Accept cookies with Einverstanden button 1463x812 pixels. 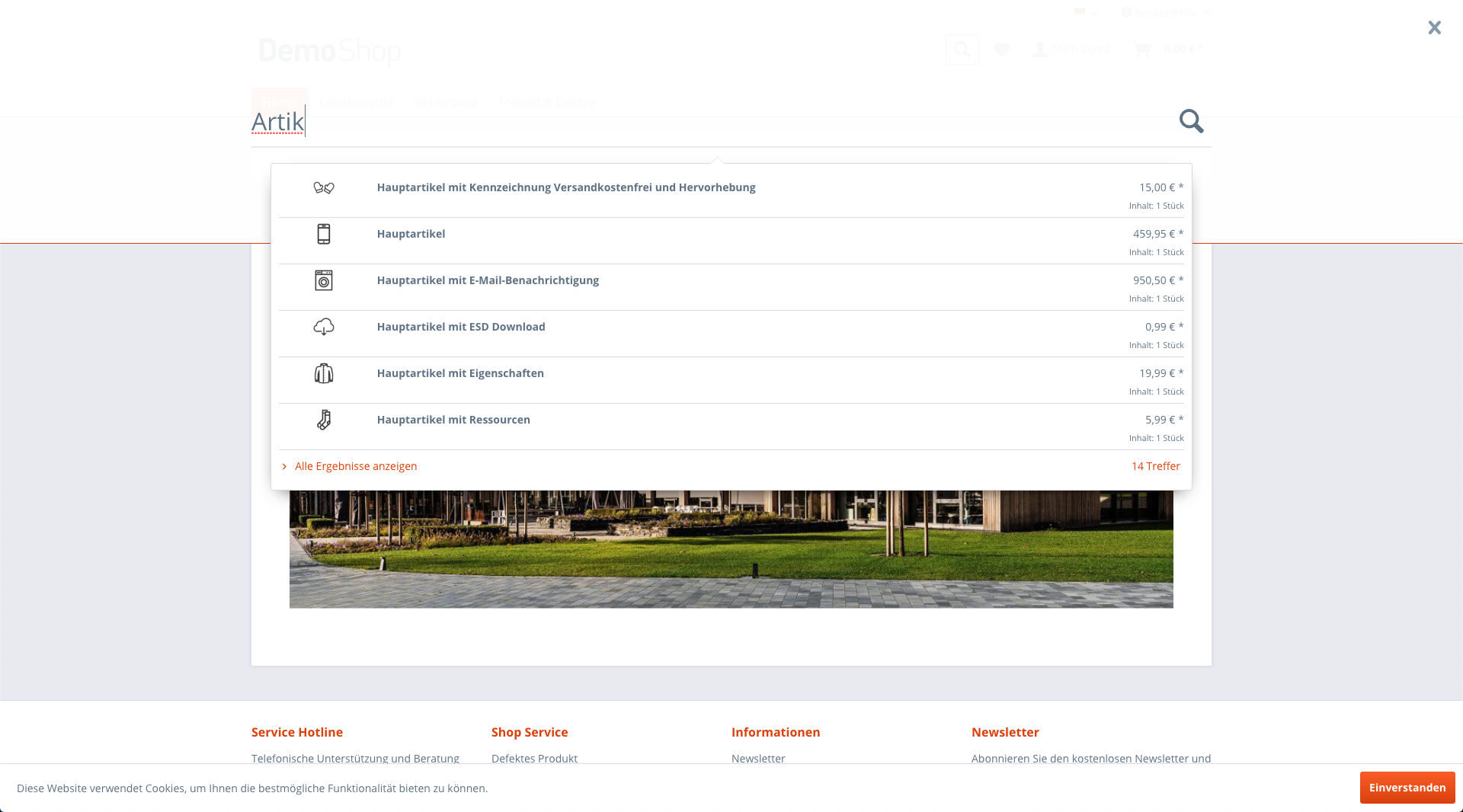1407,788
